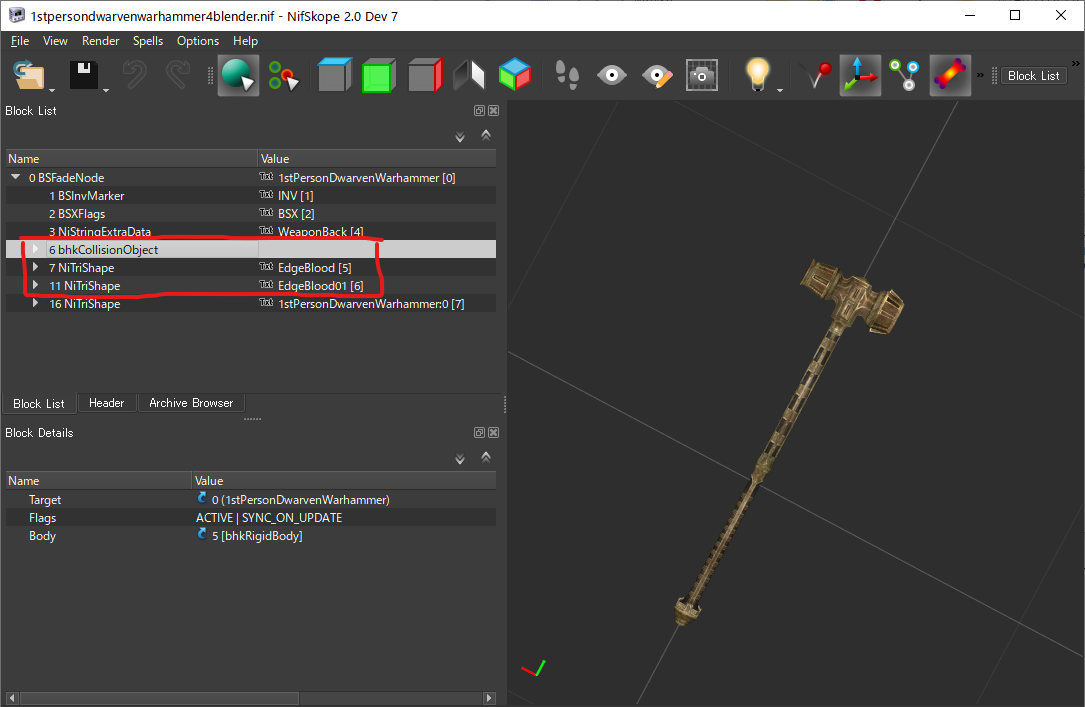Toggle the lighting light bulb
Image resolution: width=1085 pixels, height=707 pixels.
point(757,75)
